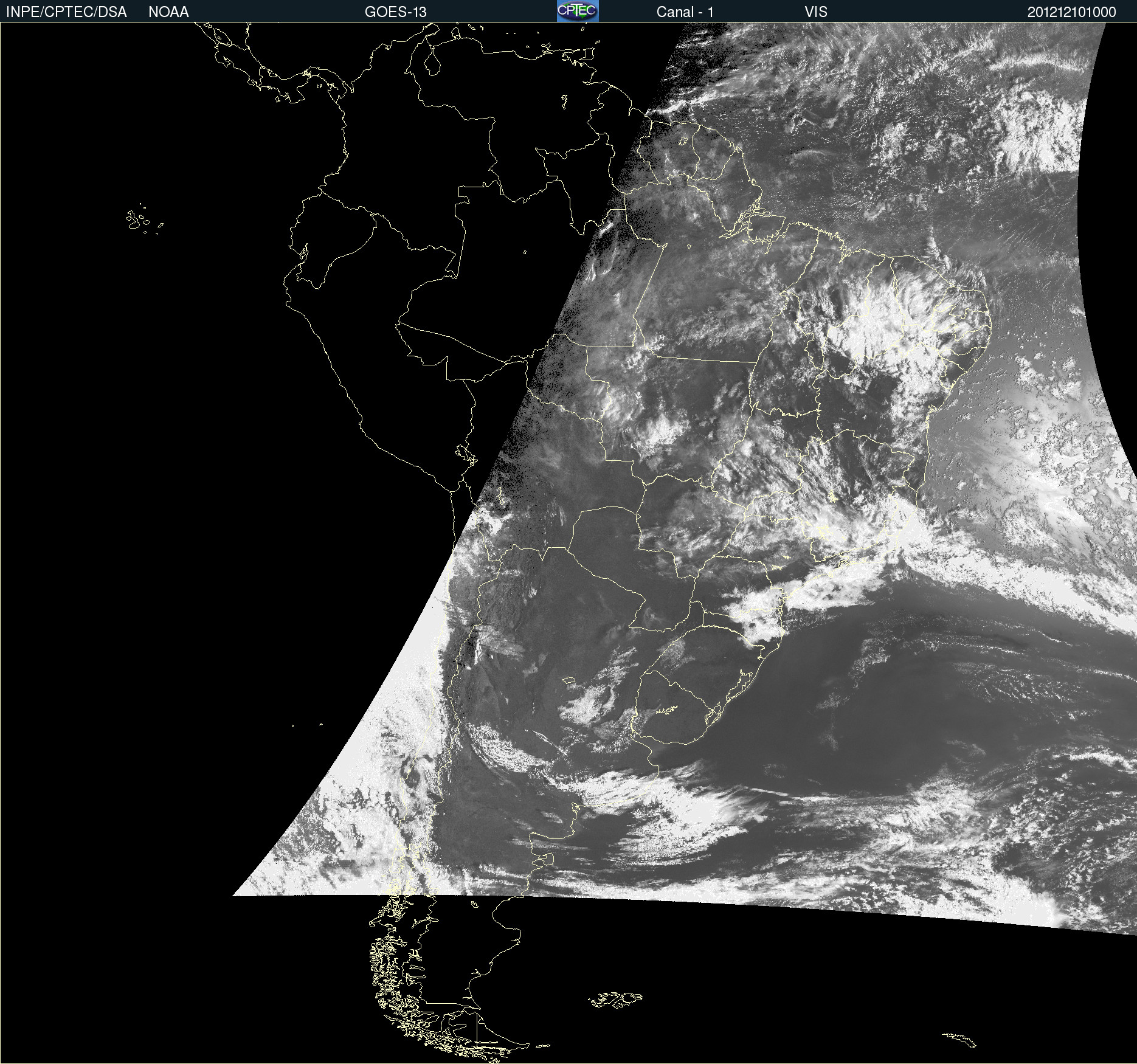Click the CPTEC logo icon
1137x1064 pixels.
point(578,11)
